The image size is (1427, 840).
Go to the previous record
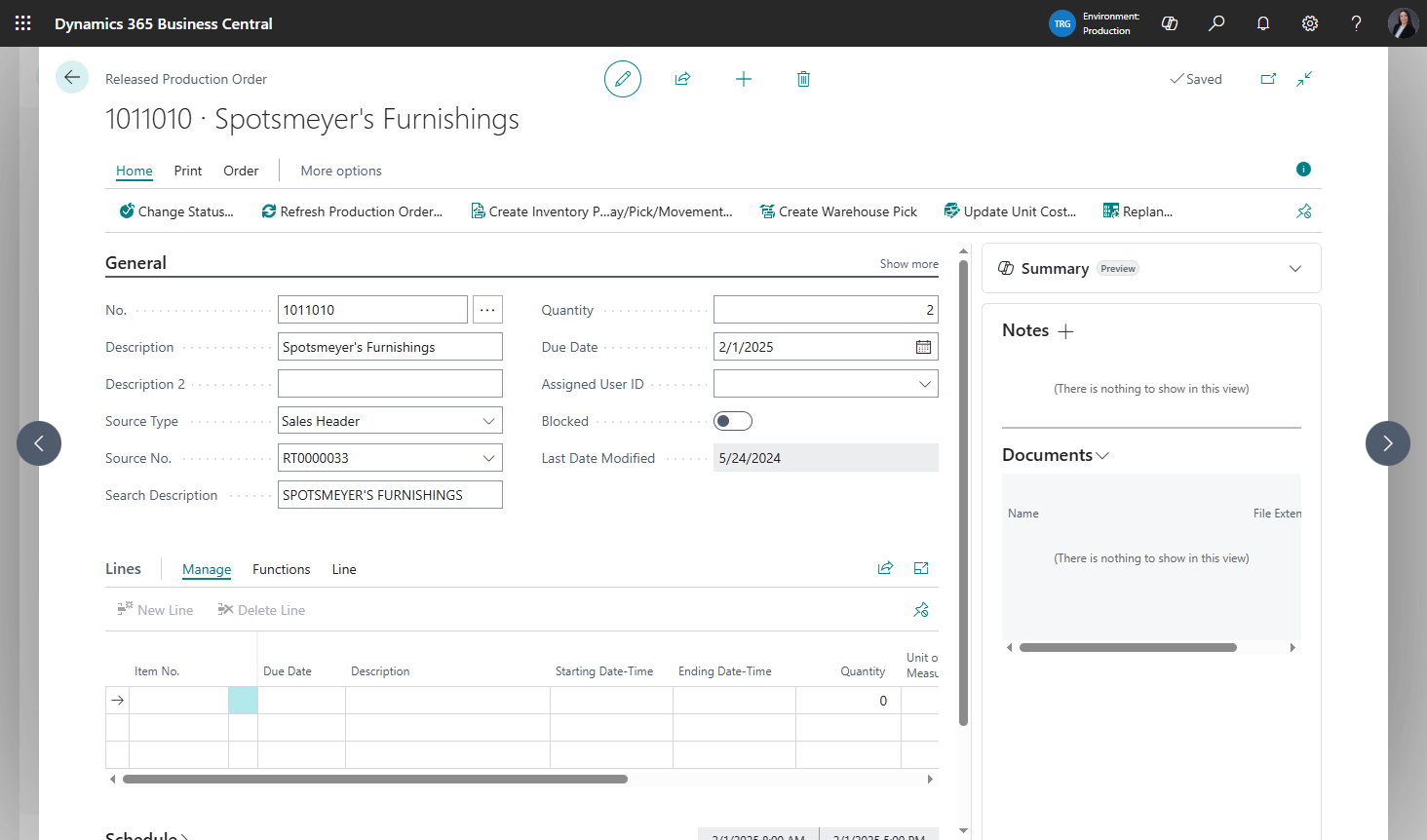pos(39,443)
